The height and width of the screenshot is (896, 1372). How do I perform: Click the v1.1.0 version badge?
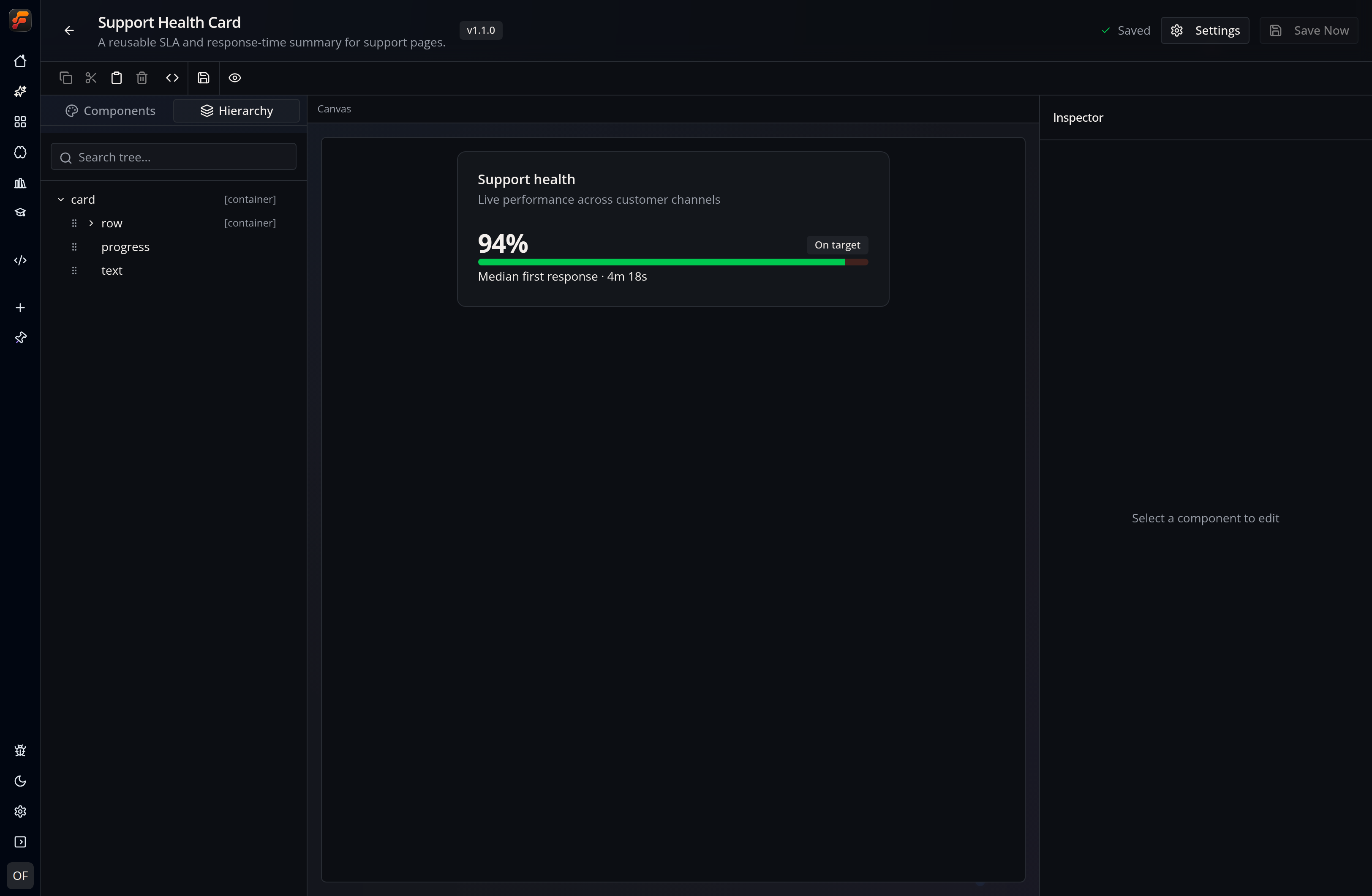pyautogui.click(x=481, y=30)
